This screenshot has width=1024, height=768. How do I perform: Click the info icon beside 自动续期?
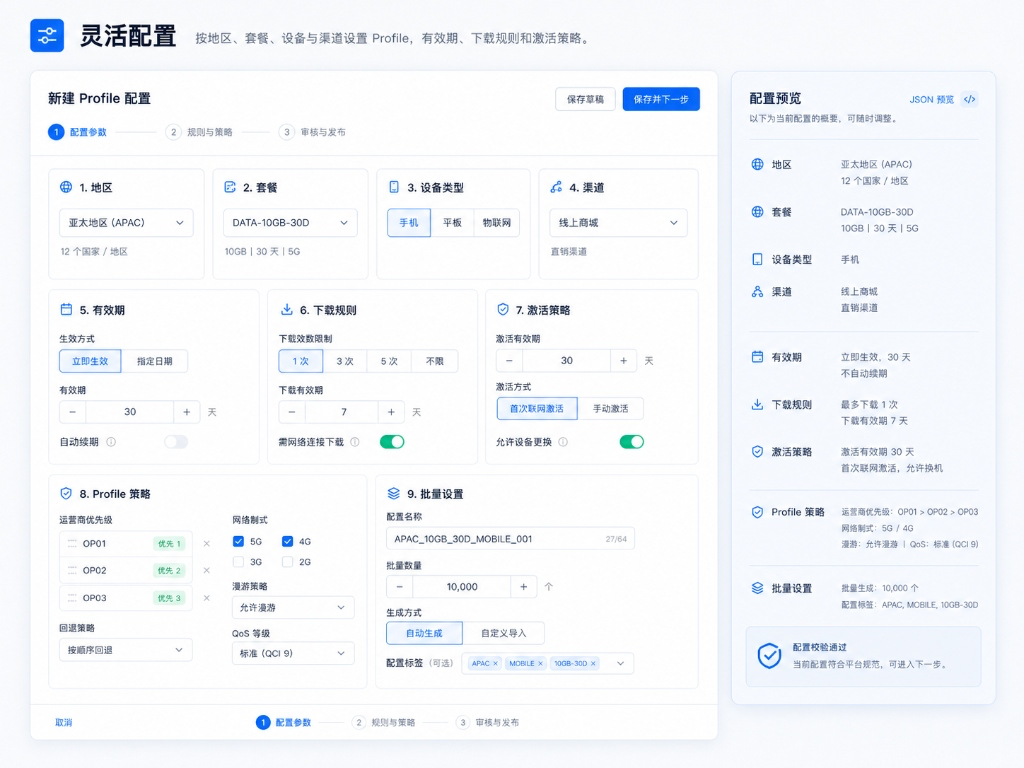pos(111,442)
